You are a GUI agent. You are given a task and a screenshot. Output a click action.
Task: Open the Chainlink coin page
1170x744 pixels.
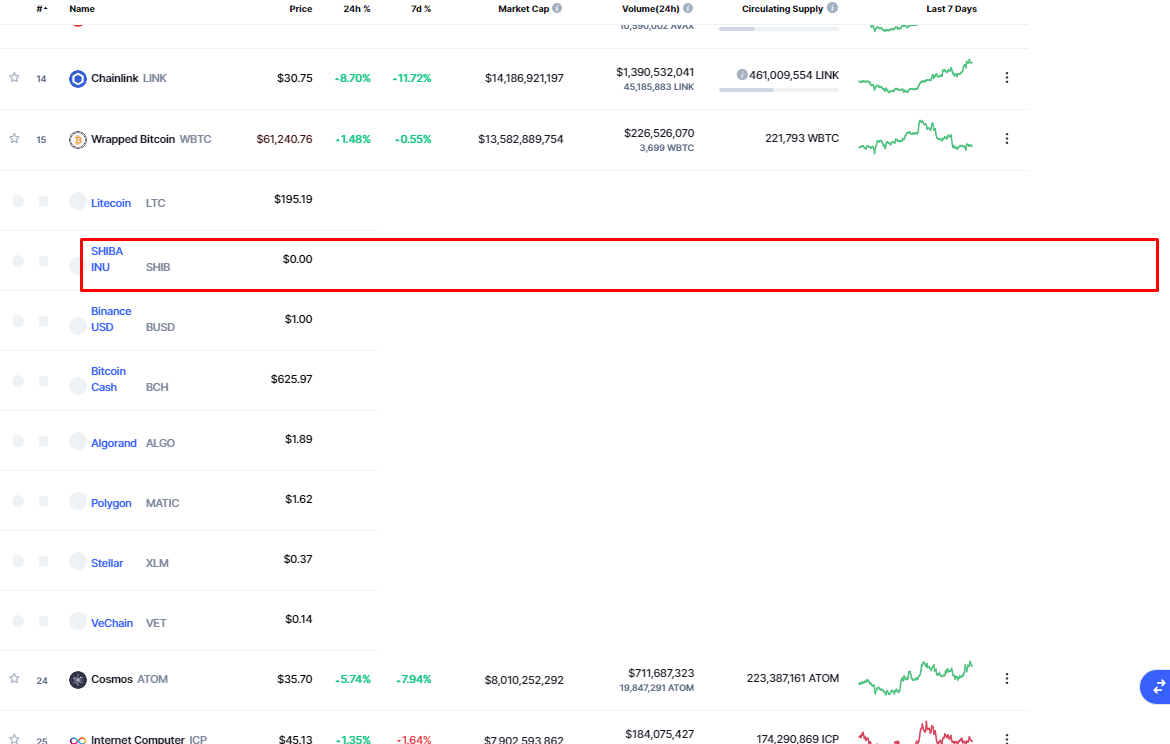click(x=114, y=78)
